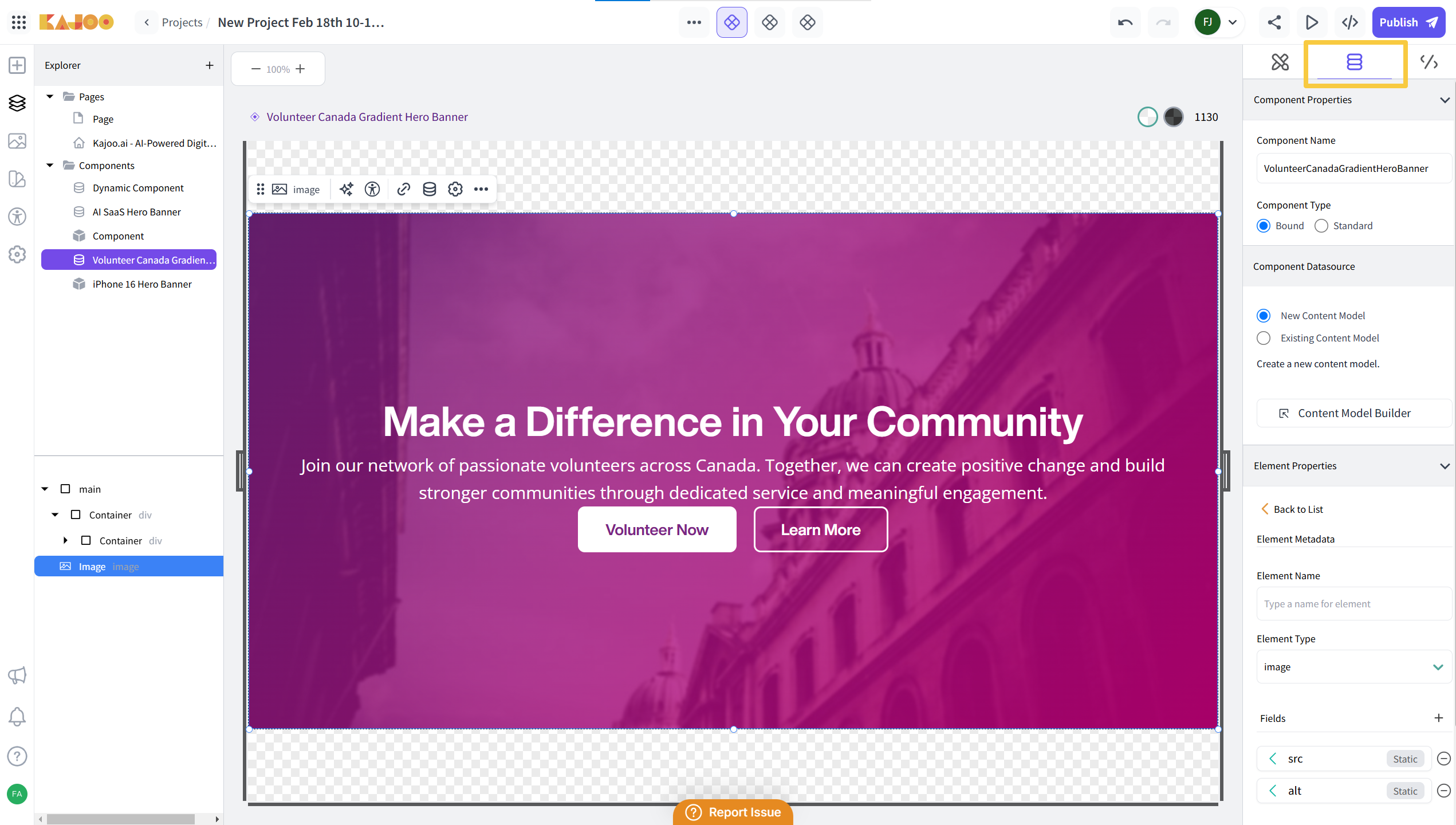Image resolution: width=1456 pixels, height=825 pixels.
Task: Select Existing Content Model radio option
Action: (1264, 338)
